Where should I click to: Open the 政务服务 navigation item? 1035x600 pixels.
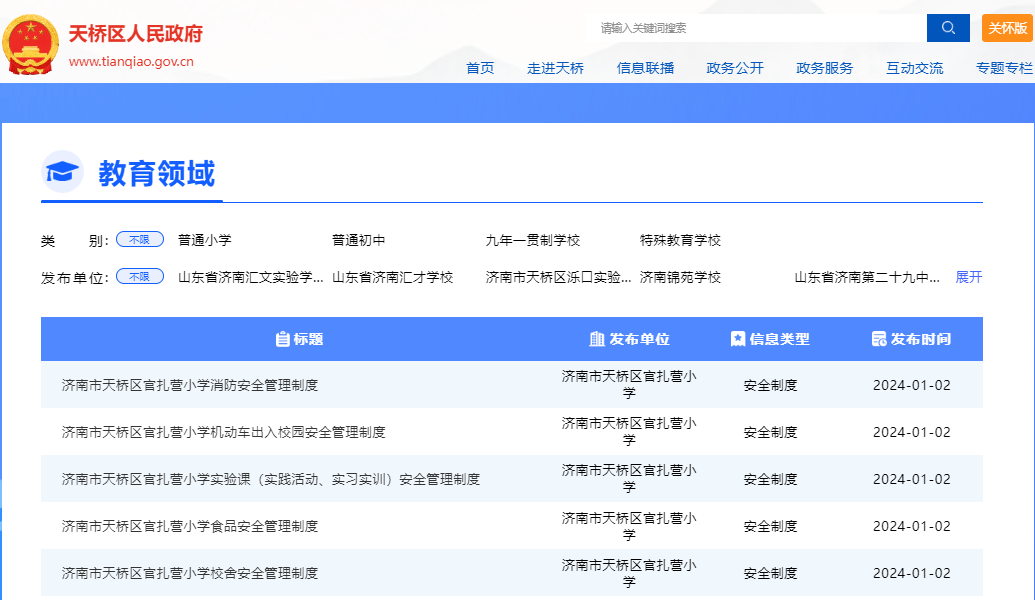[824, 68]
